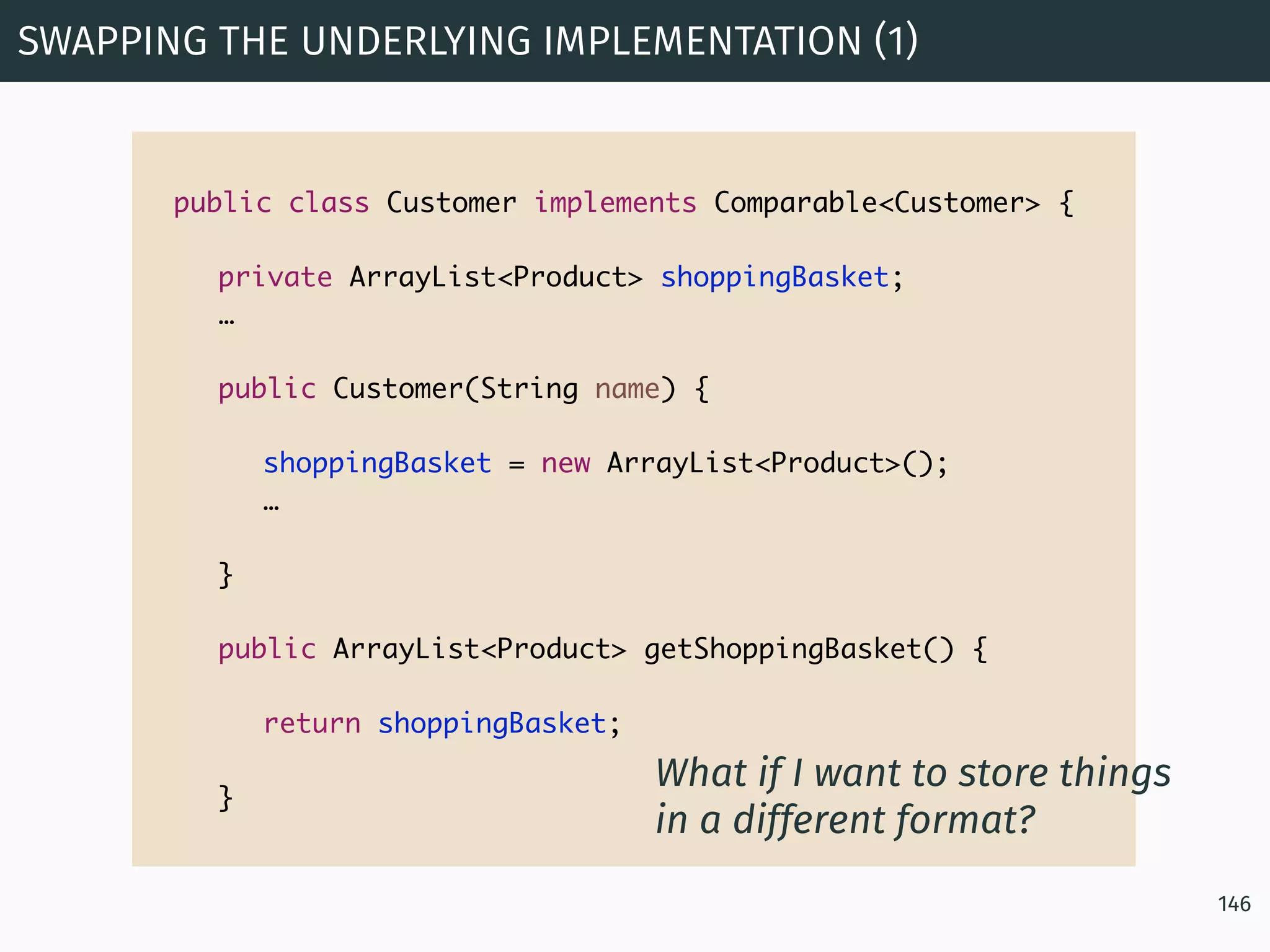The height and width of the screenshot is (952, 1270).
Task: Click the blue 'shoppingBasket' field declaration name
Action: pos(775,277)
